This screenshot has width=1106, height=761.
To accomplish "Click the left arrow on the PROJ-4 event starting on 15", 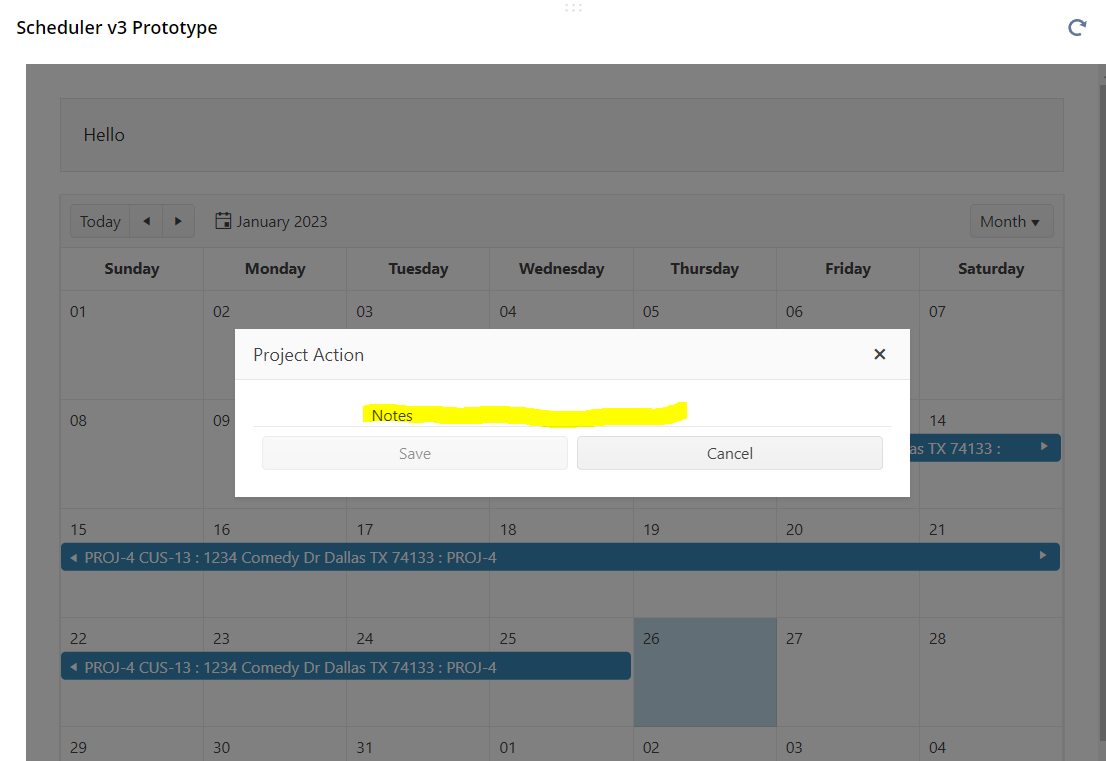I will pyautogui.click(x=73, y=557).
